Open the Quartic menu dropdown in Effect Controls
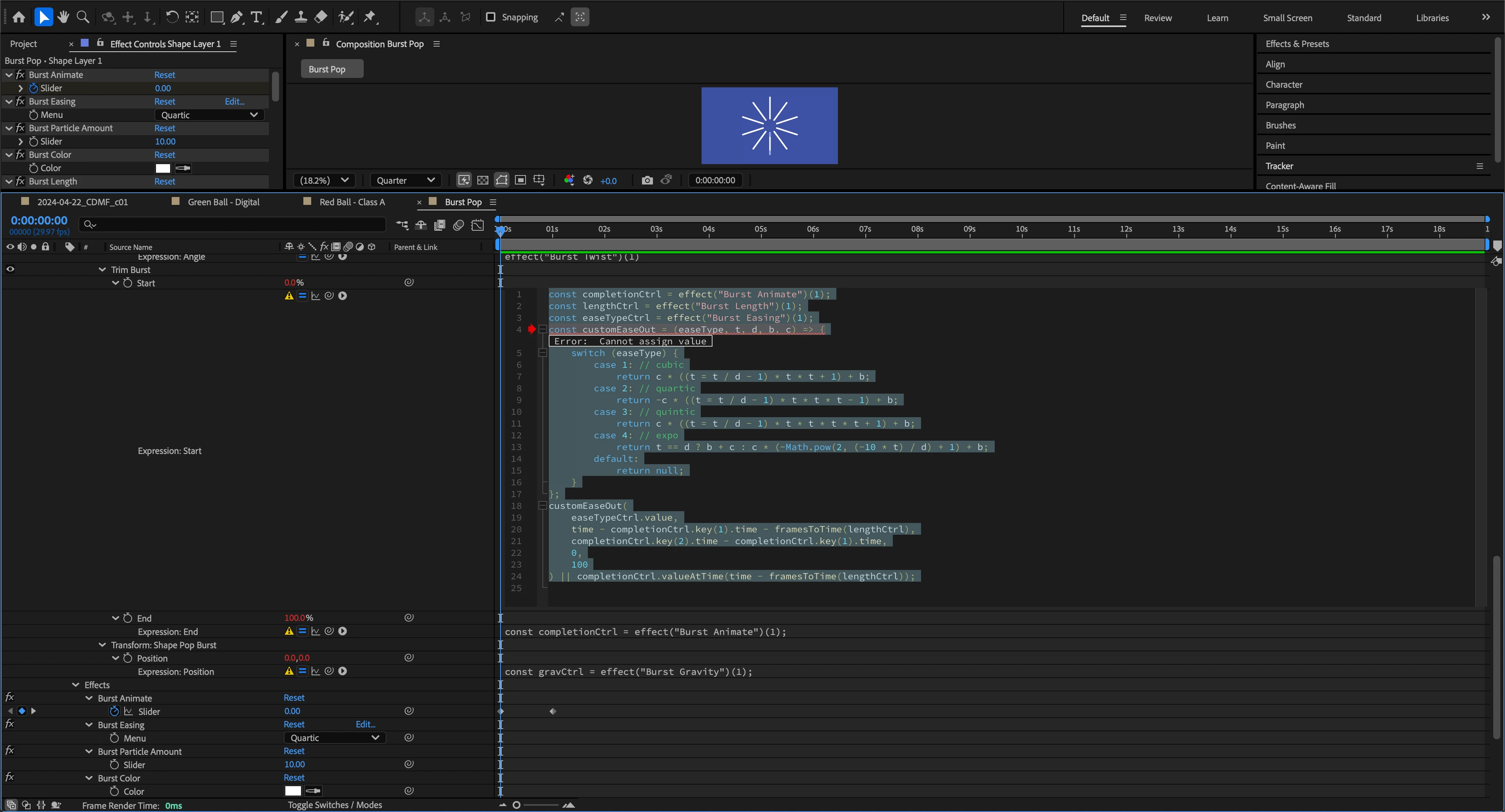1505x812 pixels. [209, 115]
